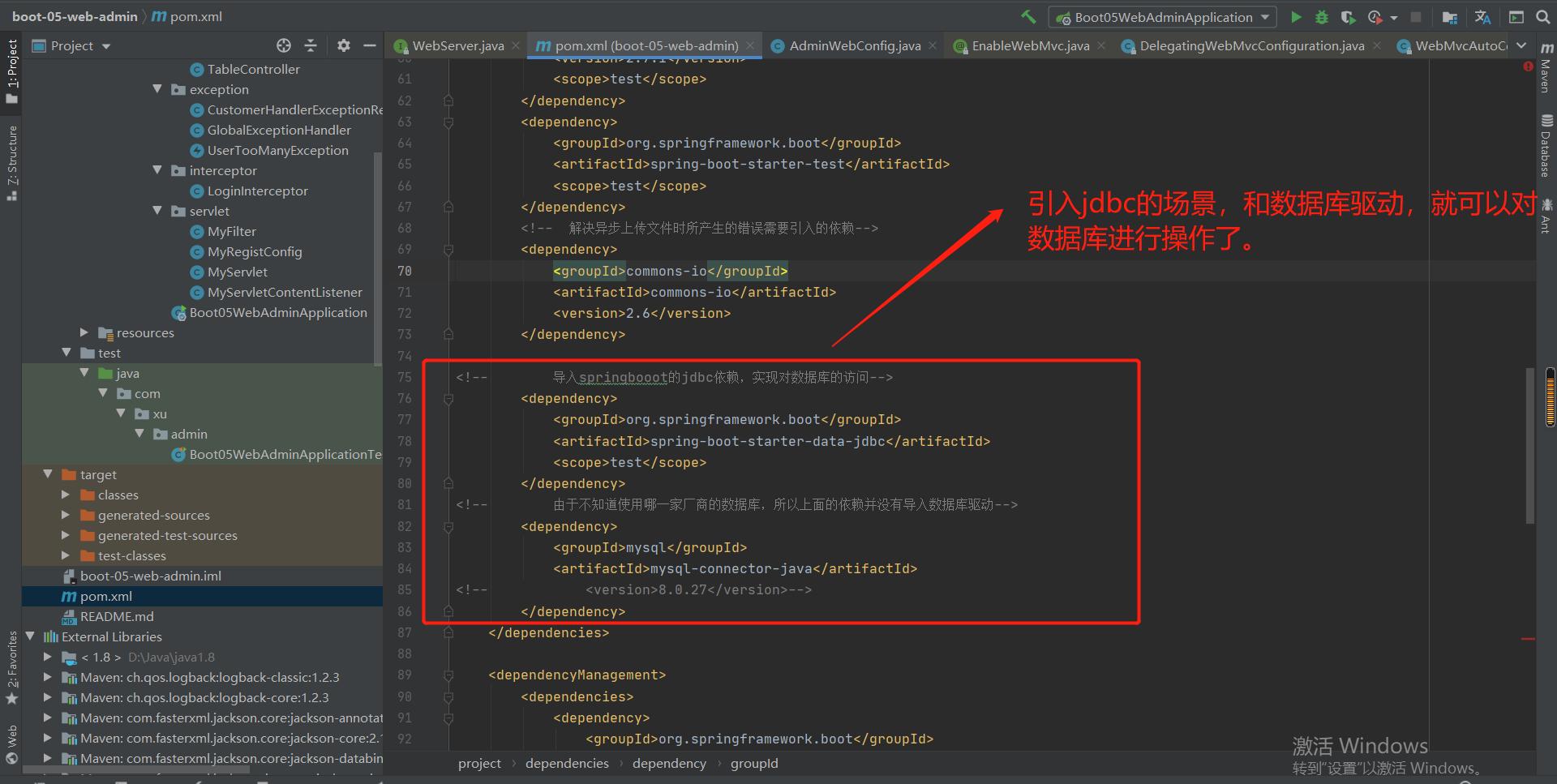Toggle the Z: Structure tool window
Viewport: 1557px width, 784px height.
[11, 162]
